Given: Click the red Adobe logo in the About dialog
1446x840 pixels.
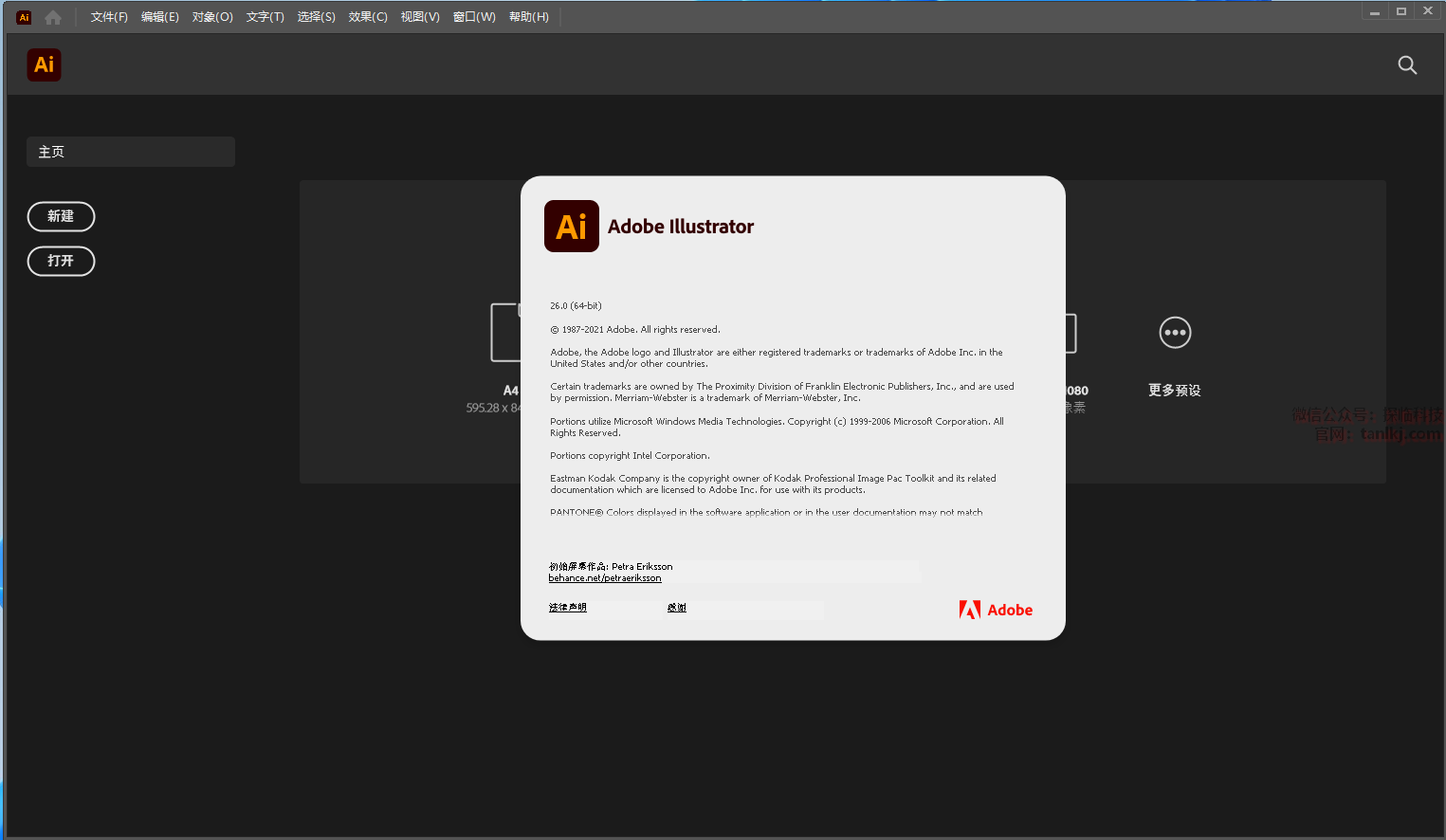Looking at the screenshot, I should click(x=996, y=610).
